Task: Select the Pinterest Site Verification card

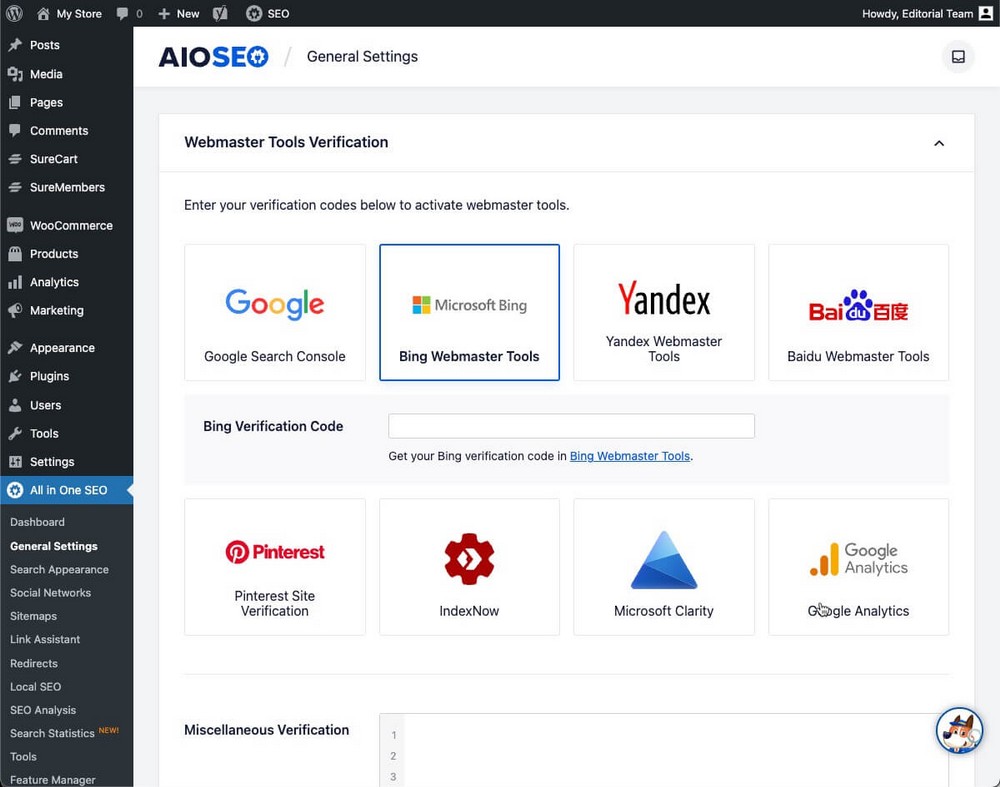Action: [275, 567]
